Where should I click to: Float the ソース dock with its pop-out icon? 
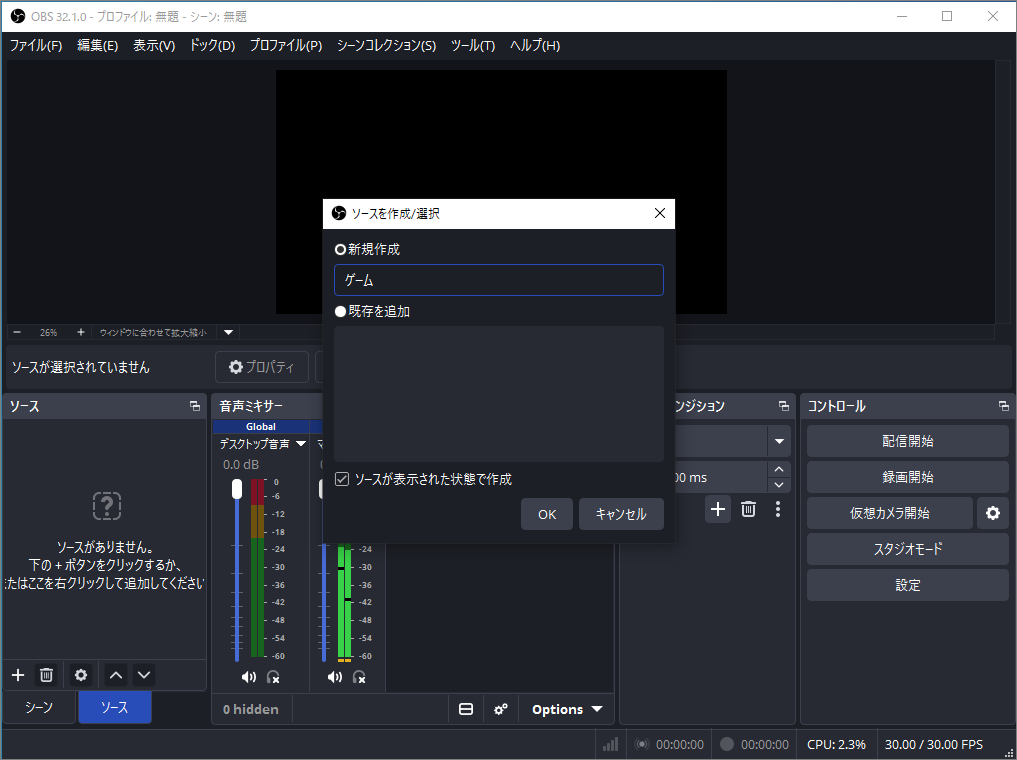coord(195,406)
